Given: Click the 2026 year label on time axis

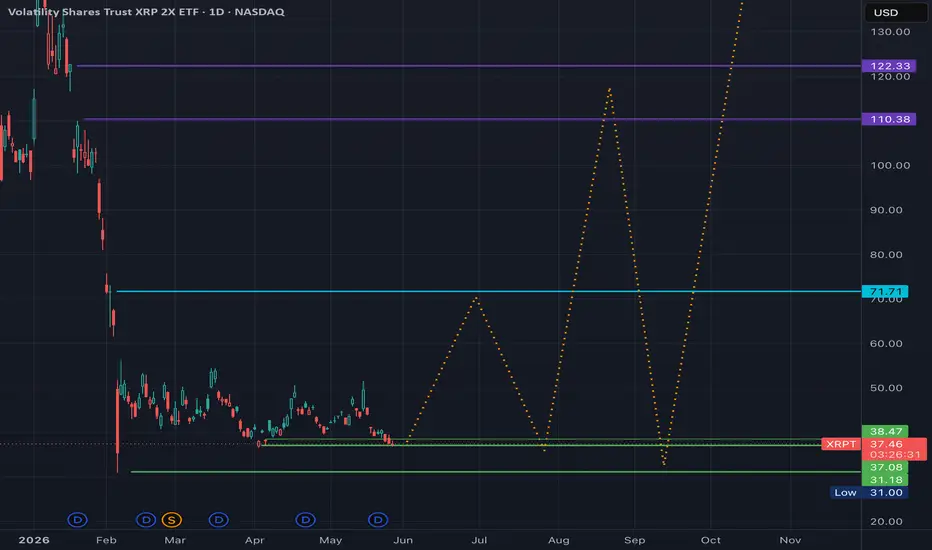Looking at the screenshot, I should (34, 540).
